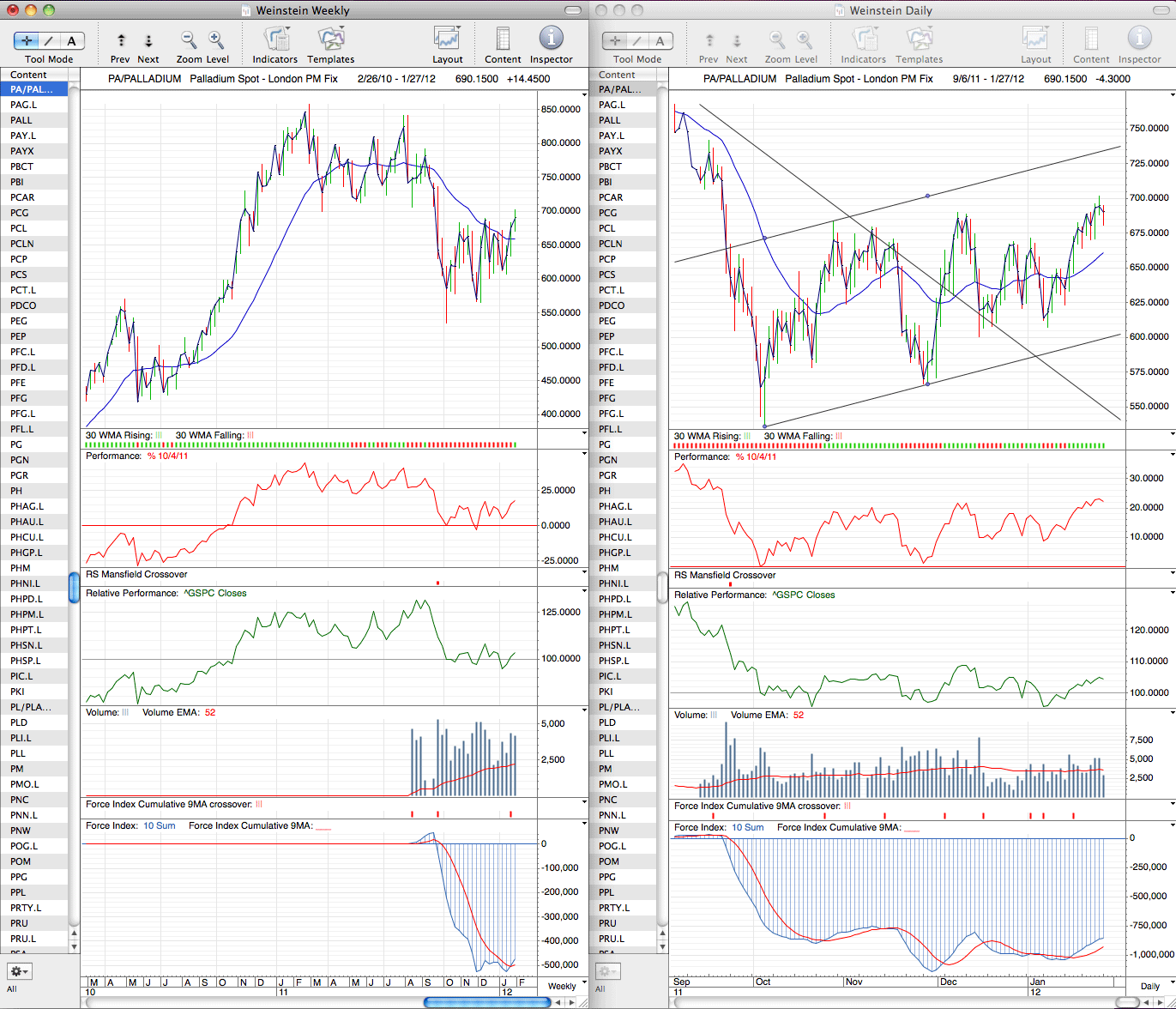Screen dimensions: 1176x1009
Task: Click Daily symbol list scrollbar thumb
Action: tap(662, 589)
